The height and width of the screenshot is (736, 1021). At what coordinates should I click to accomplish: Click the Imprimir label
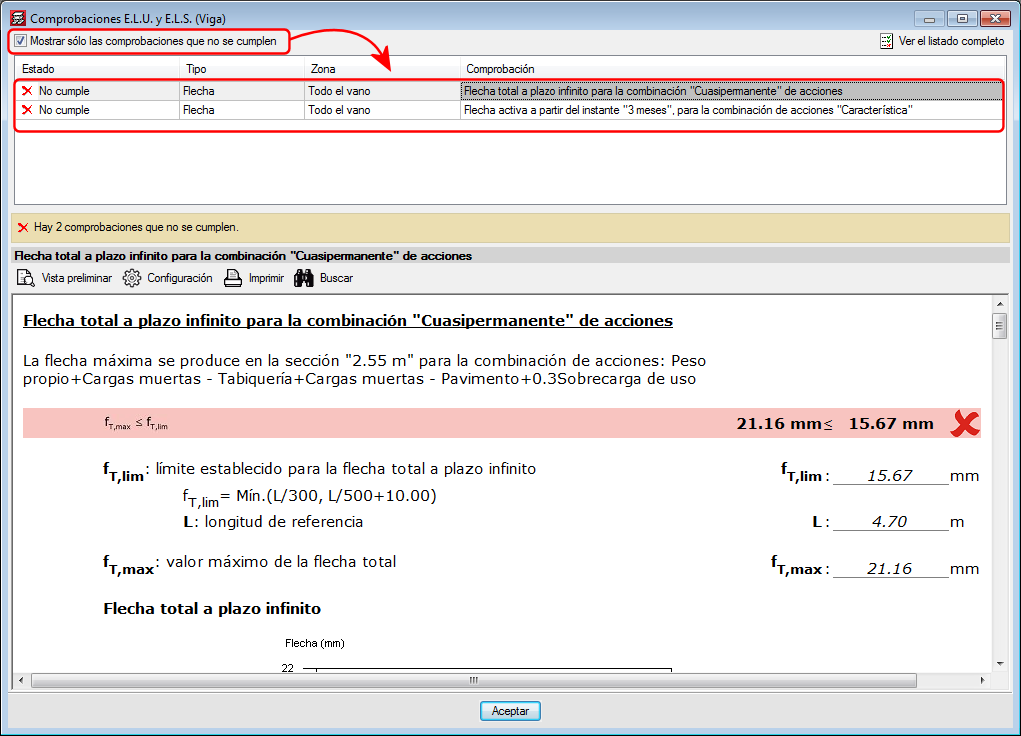point(266,278)
